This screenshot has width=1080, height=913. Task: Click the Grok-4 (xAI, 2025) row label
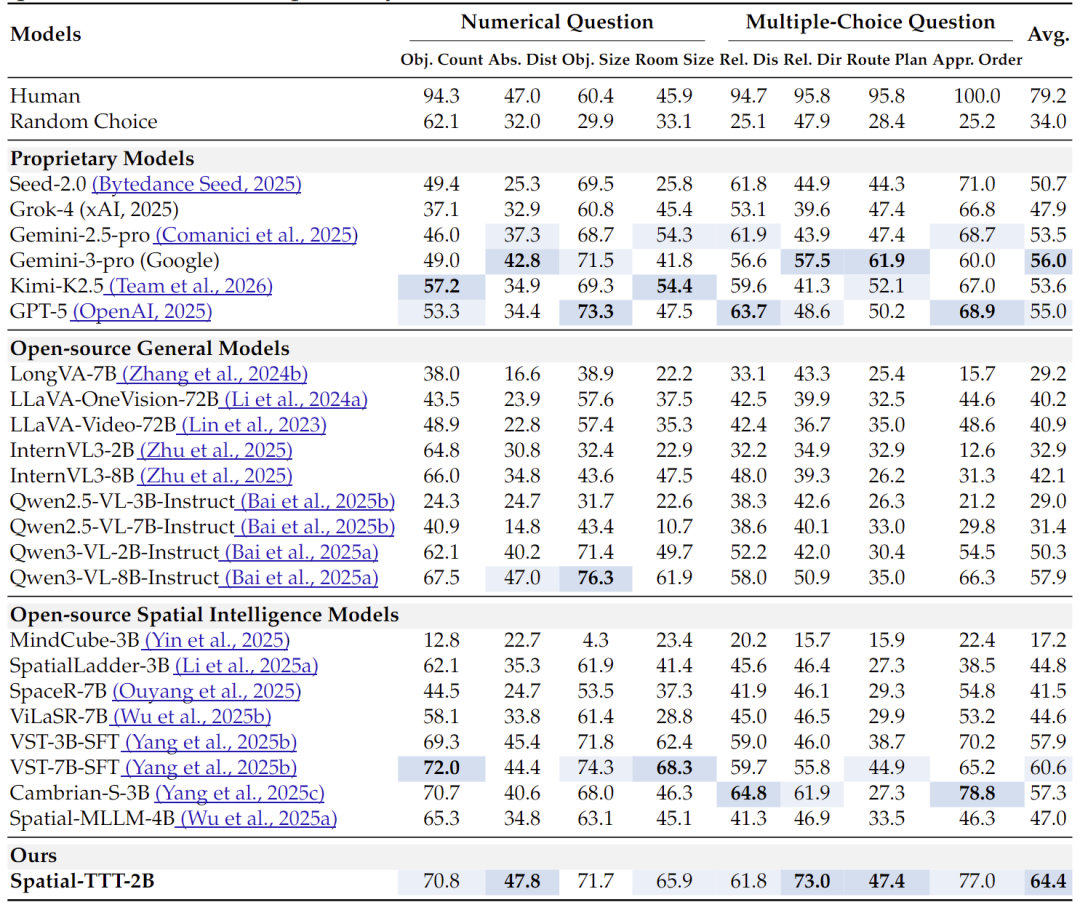pos(94,210)
